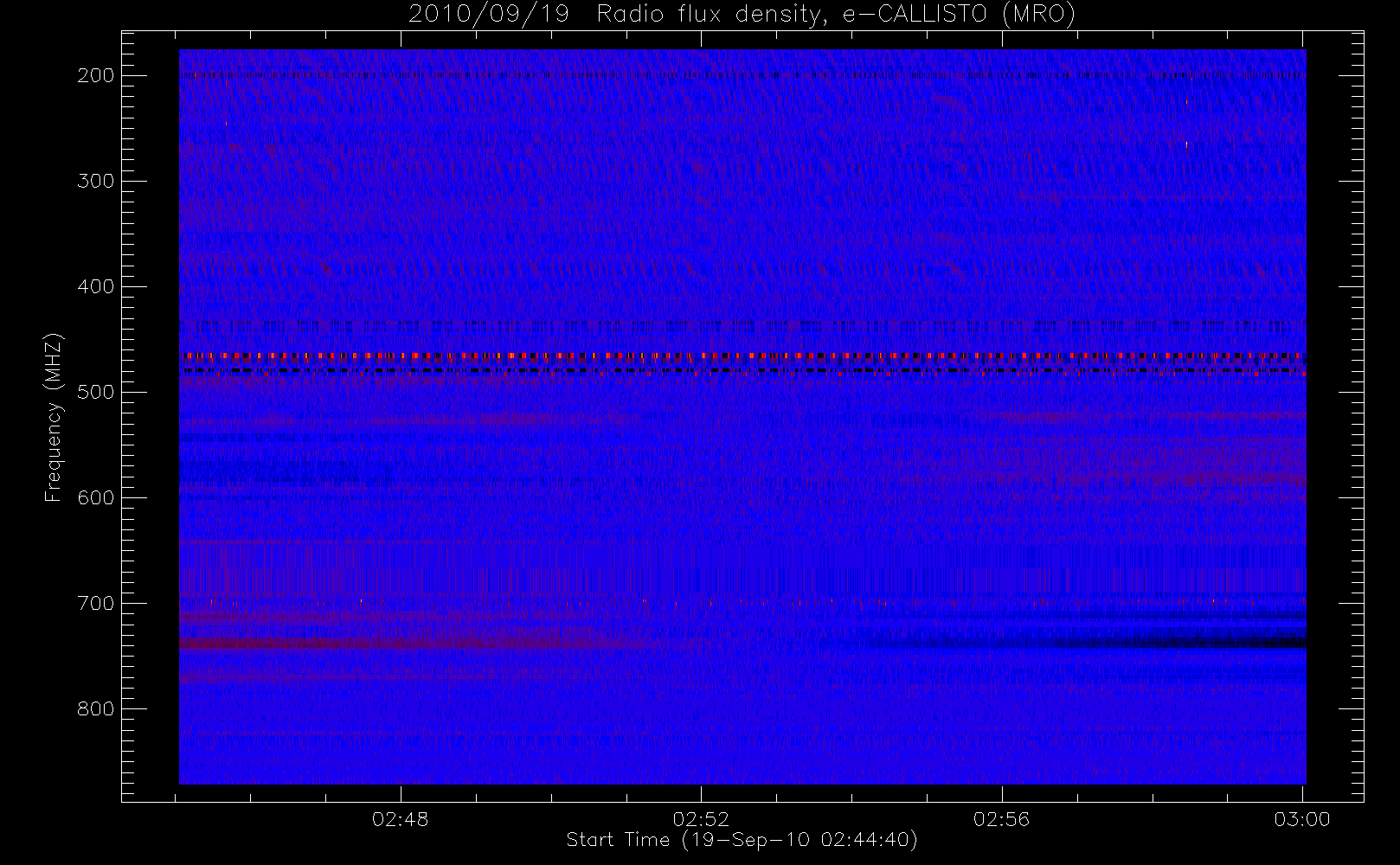Viewport: 1400px width, 865px height.
Task: Click the 02:56 time tick label
Action: pos(1001,819)
